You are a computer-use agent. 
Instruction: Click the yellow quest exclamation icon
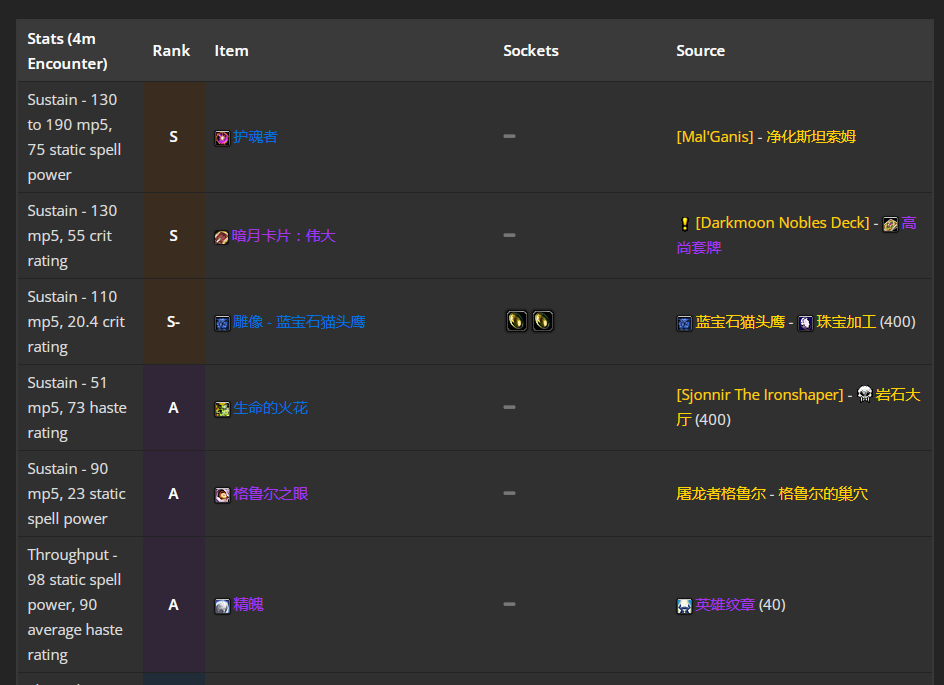pyautogui.click(x=685, y=224)
